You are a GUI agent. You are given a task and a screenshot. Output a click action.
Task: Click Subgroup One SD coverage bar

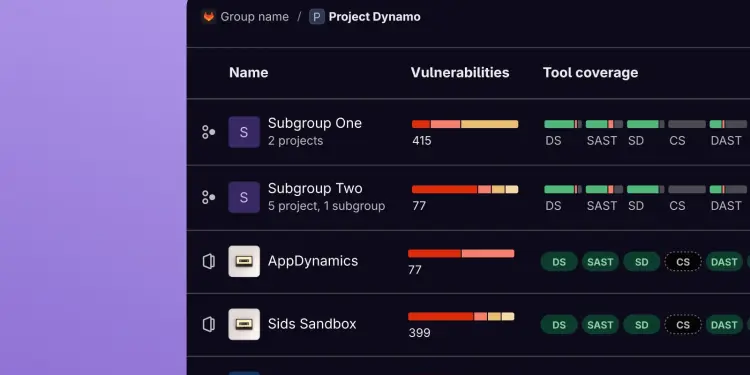tap(646, 124)
